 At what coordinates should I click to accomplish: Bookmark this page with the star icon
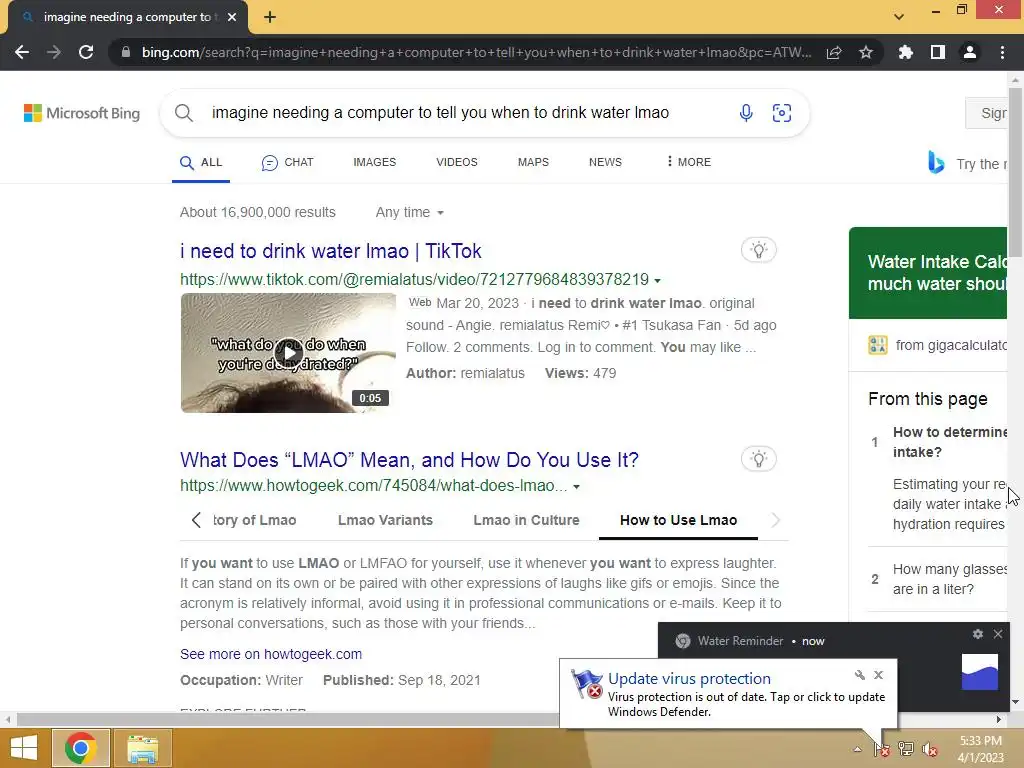[x=866, y=52]
